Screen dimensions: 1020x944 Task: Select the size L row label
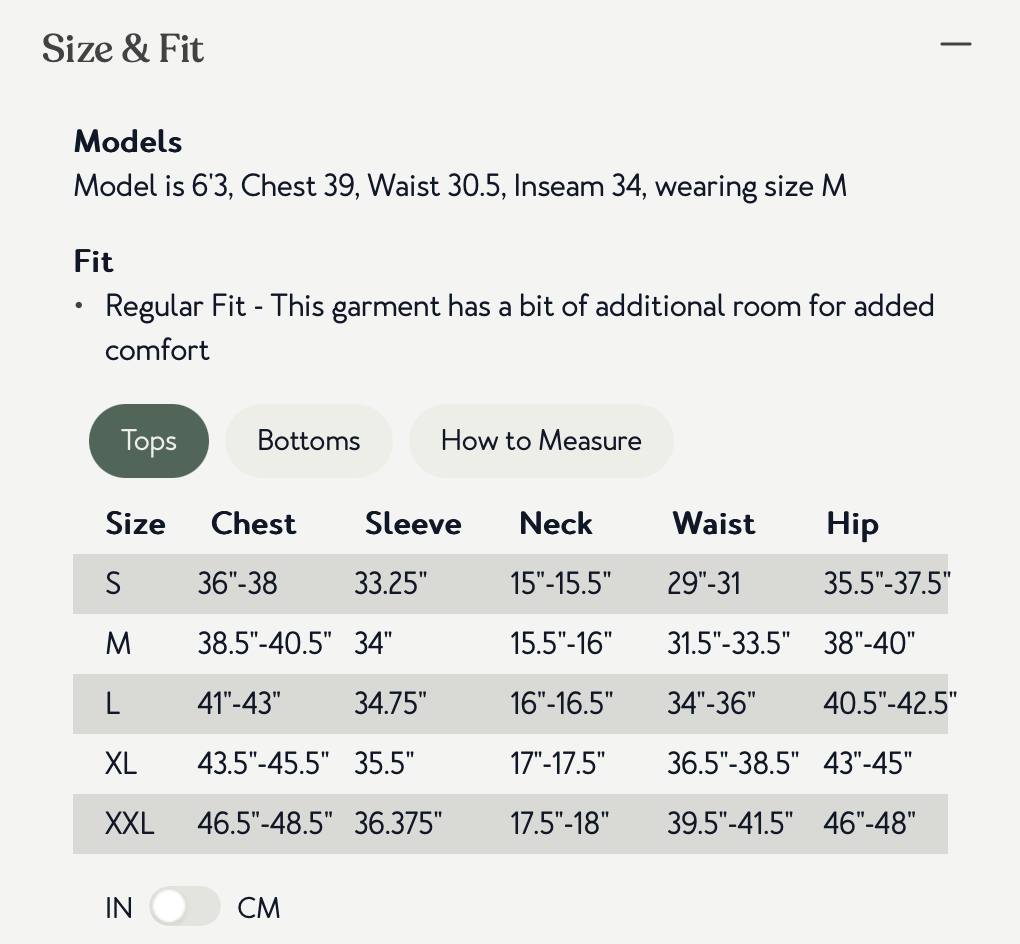point(112,703)
